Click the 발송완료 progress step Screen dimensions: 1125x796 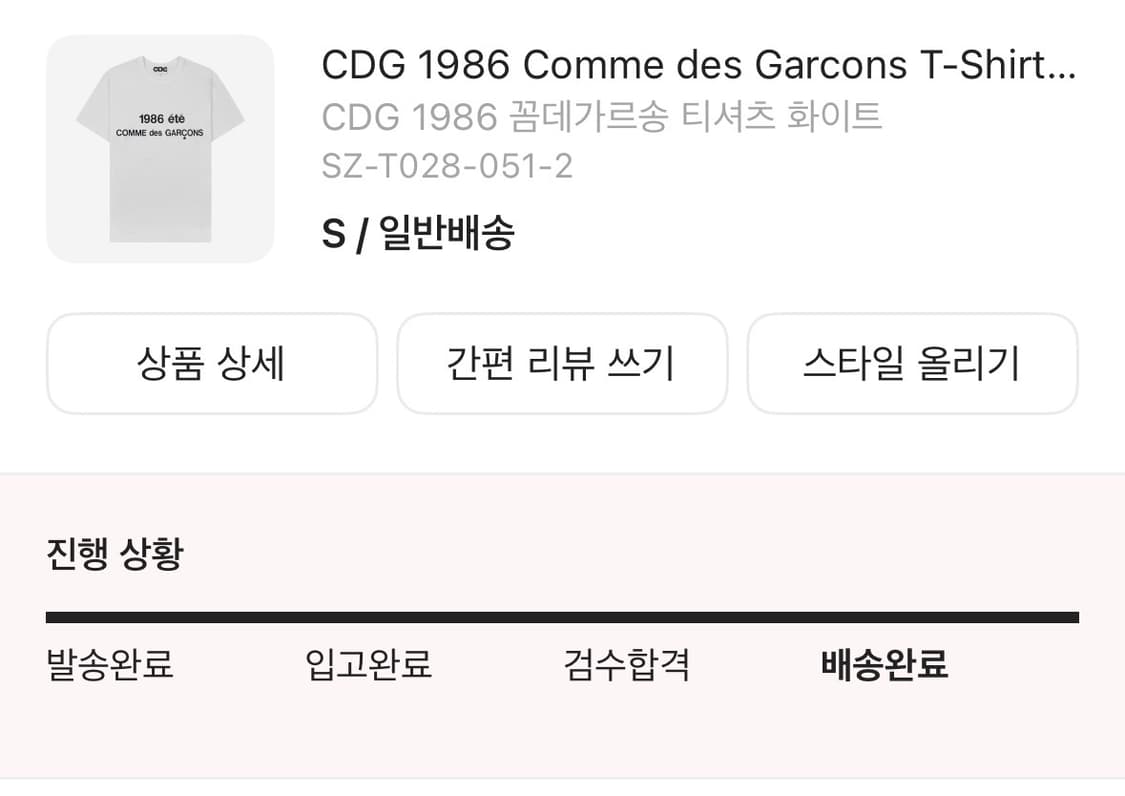tap(108, 666)
